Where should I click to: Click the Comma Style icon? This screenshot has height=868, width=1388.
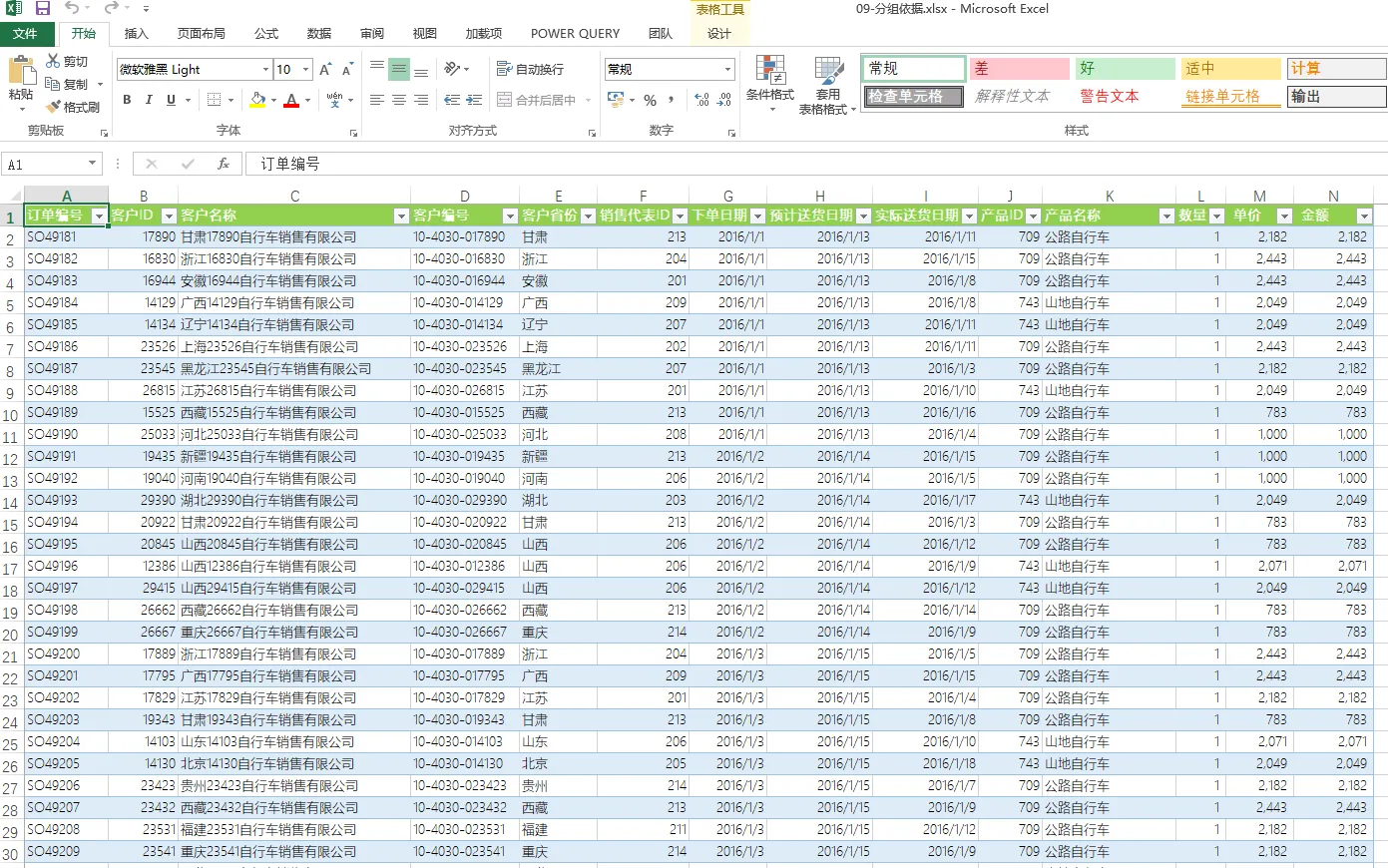click(672, 100)
